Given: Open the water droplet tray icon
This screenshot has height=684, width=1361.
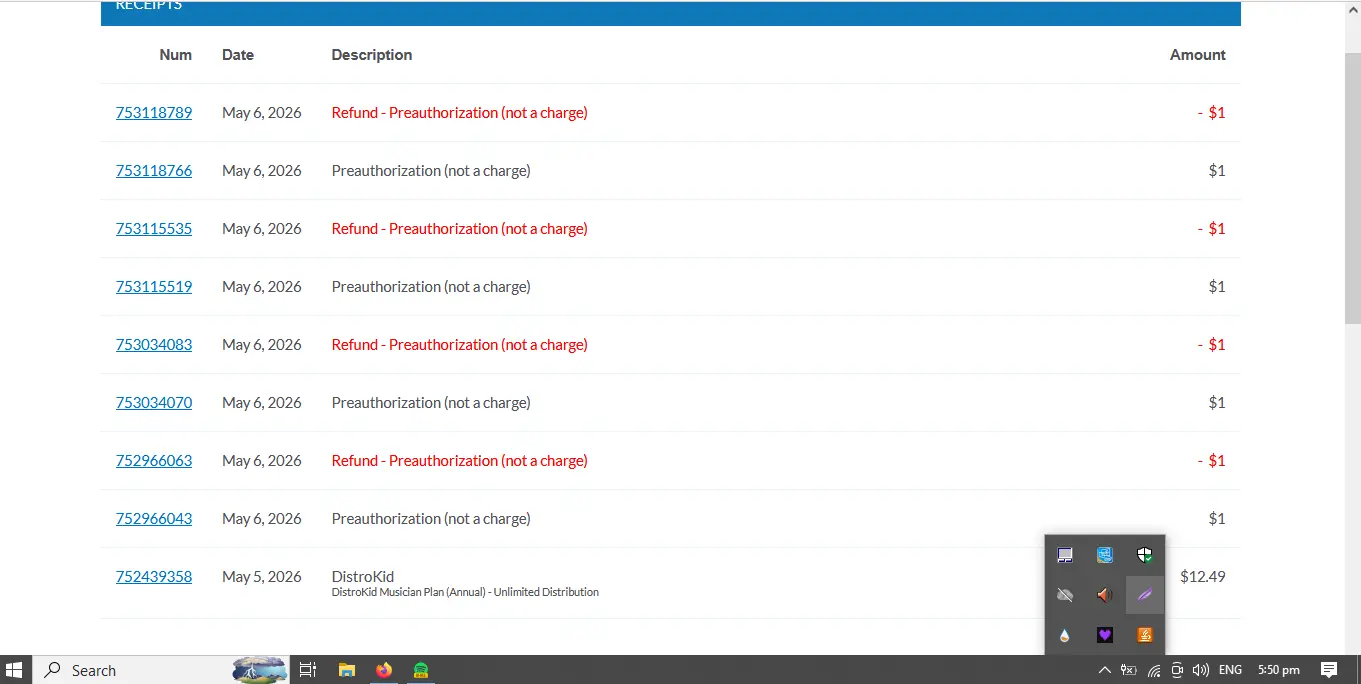Looking at the screenshot, I should (1065, 635).
